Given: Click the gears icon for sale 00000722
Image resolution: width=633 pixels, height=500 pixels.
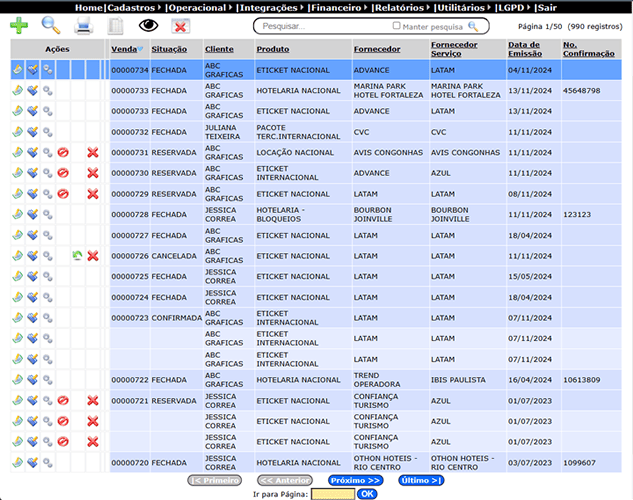Looking at the screenshot, I should [x=48, y=379].
